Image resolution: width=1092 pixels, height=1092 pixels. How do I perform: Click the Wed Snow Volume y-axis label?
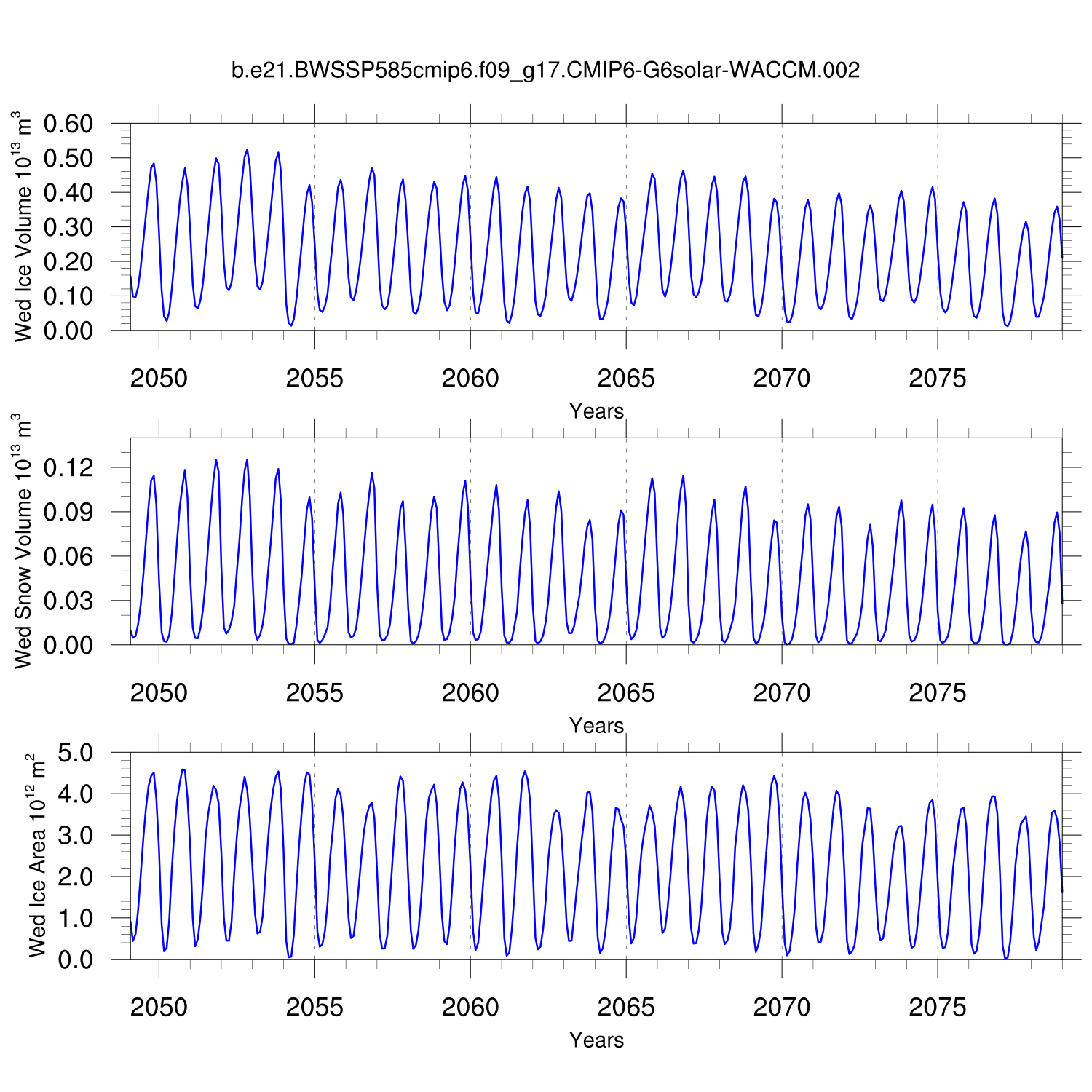click(23, 541)
